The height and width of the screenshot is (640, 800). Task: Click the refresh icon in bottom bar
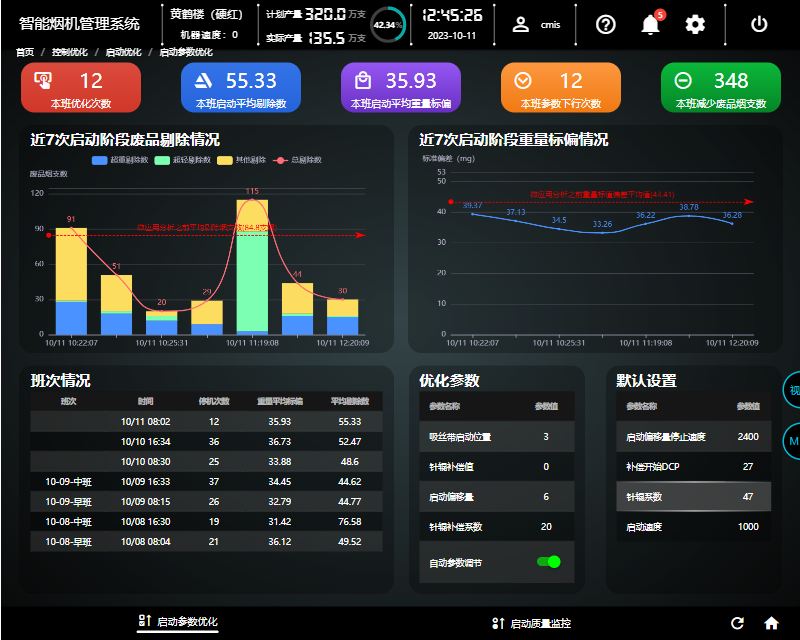coord(737,623)
